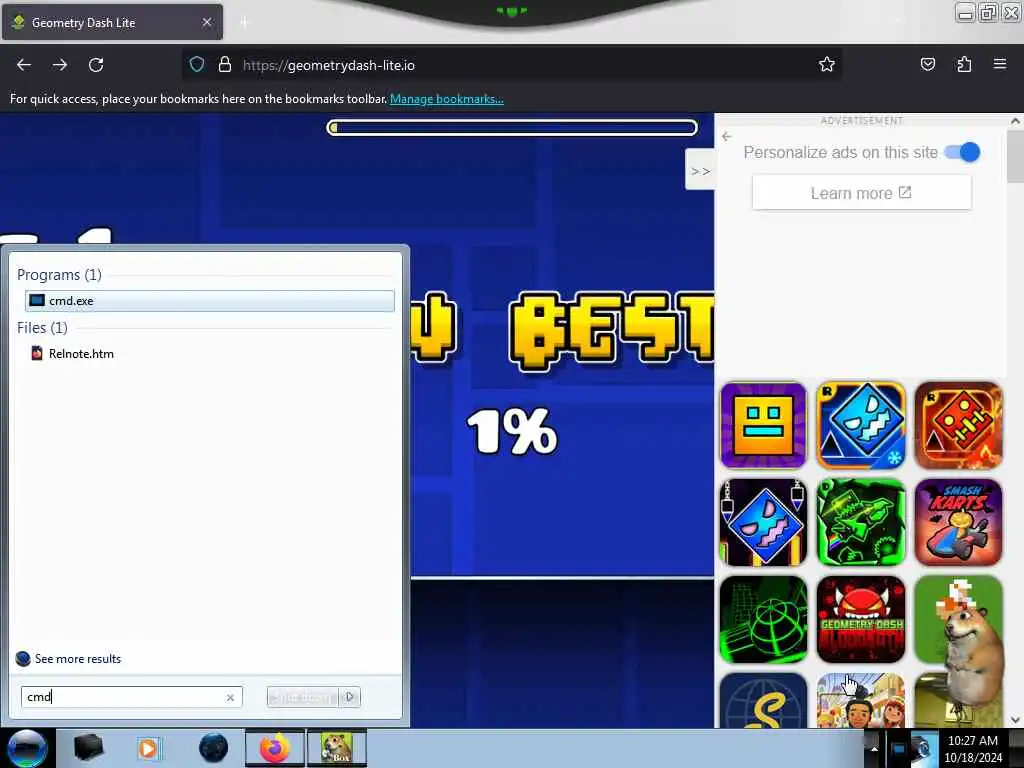Viewport: 1024px width, 768px height.
Task: Open the blue ice cube game icon
Action: (861, 425)
